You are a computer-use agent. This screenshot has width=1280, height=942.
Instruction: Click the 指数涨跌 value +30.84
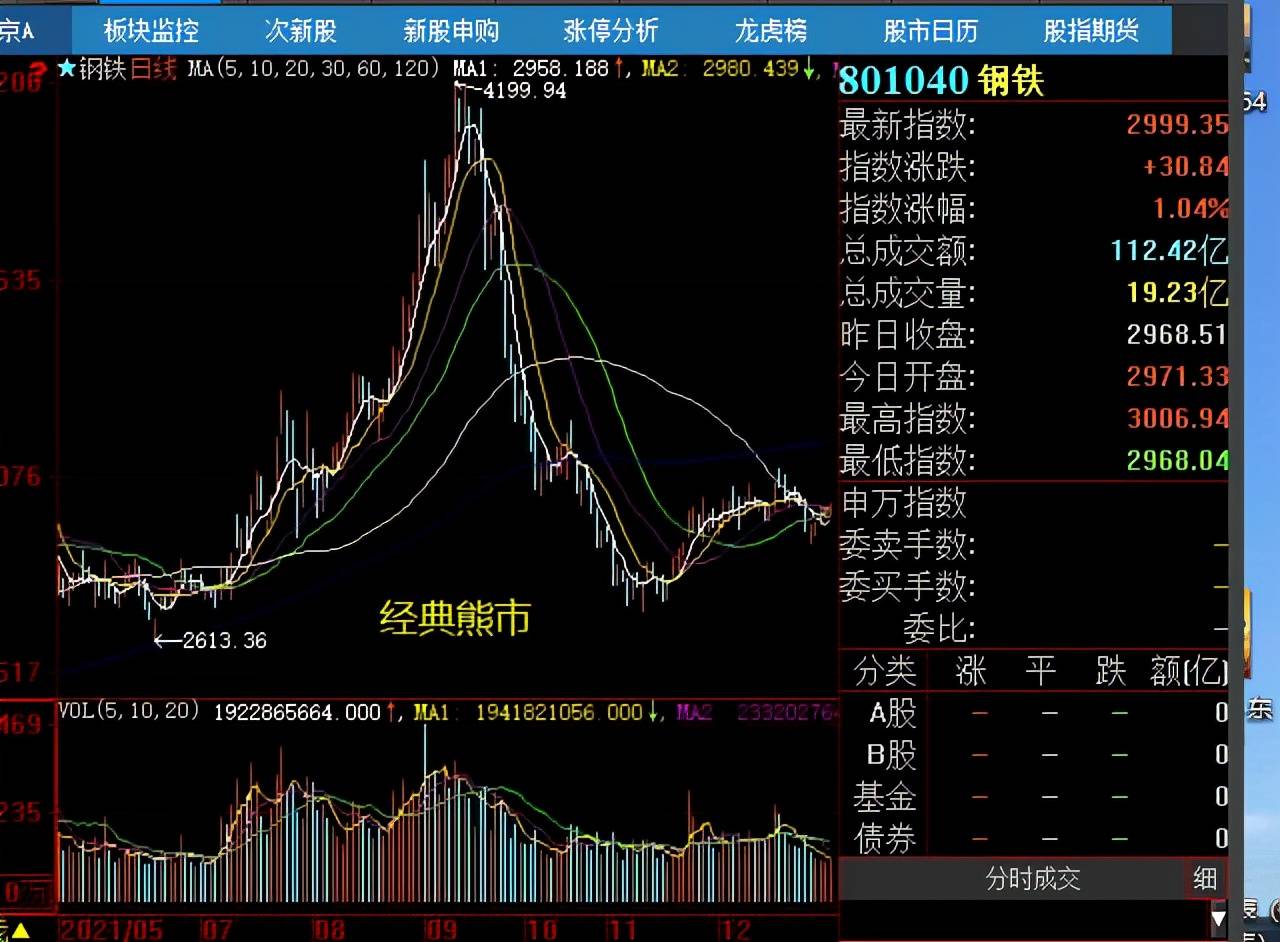(x=1186, y=166)
